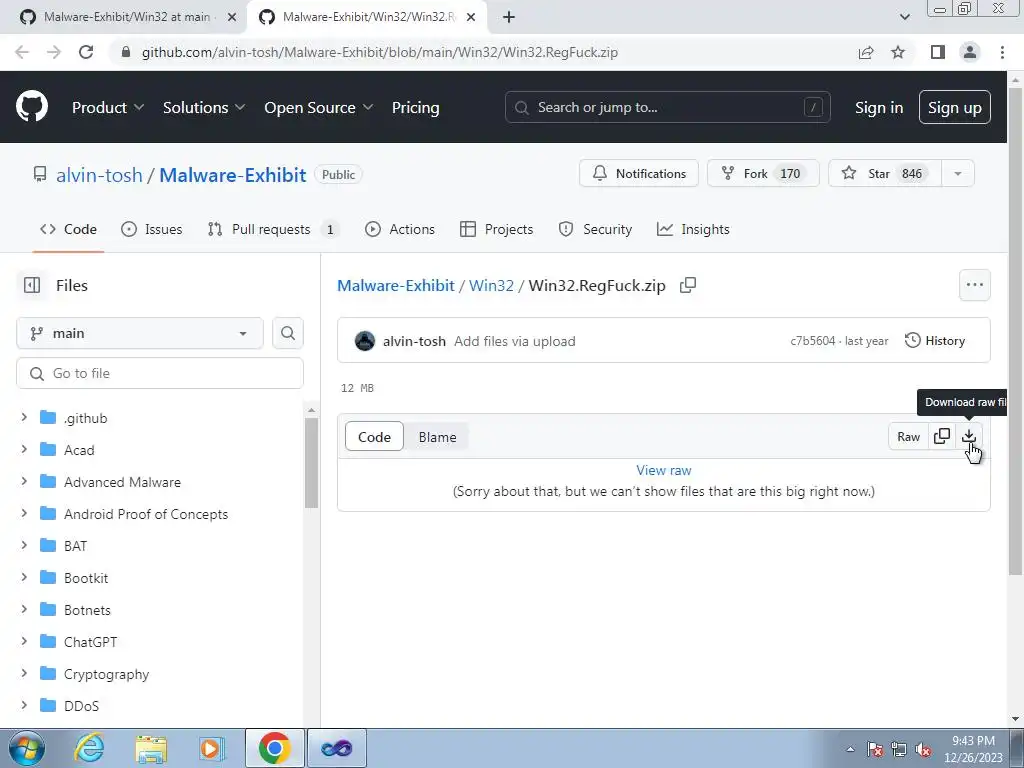Open the Actions tab
1024x768 pixels.
click(400, 229)
